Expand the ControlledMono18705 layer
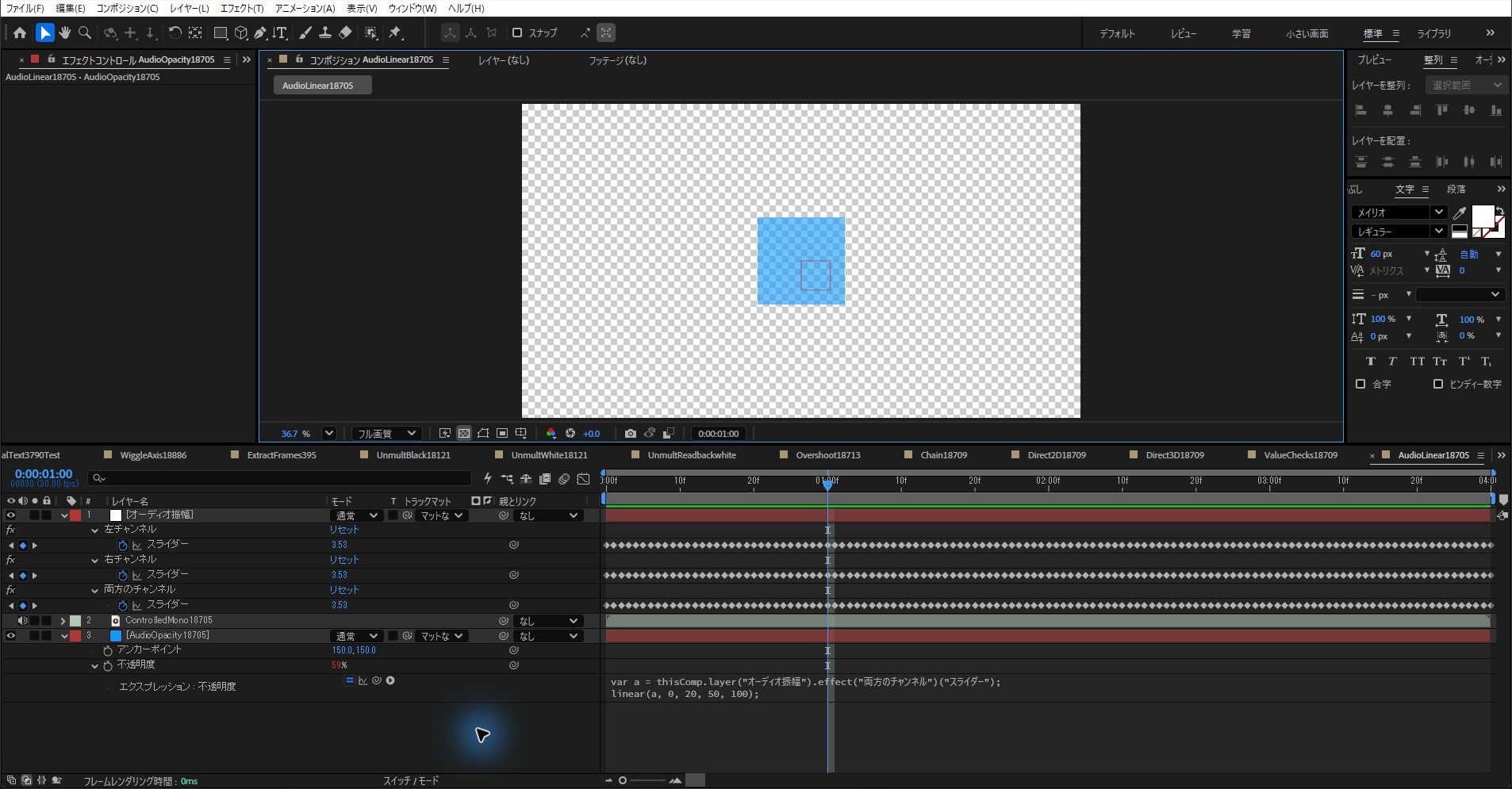This screenshot has width=1512, height=789. tap(63, 621)
